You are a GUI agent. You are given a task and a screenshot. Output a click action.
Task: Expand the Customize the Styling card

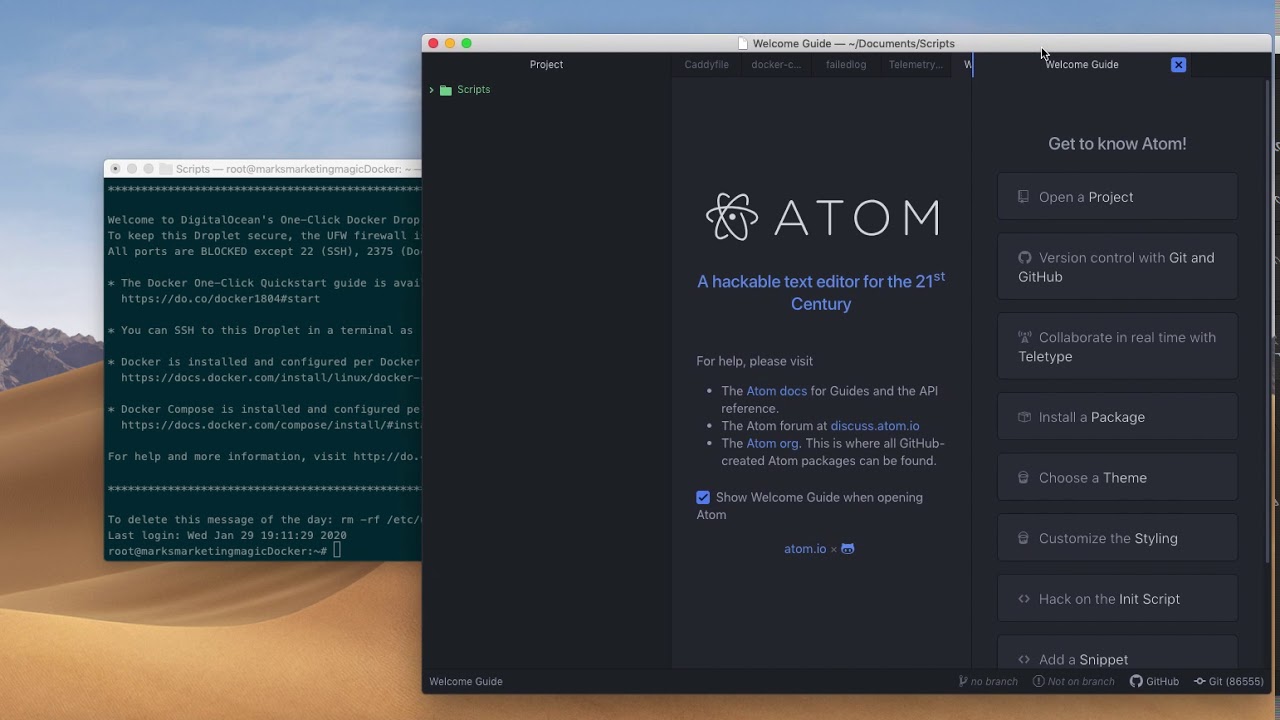click(x=1117, y=538)
